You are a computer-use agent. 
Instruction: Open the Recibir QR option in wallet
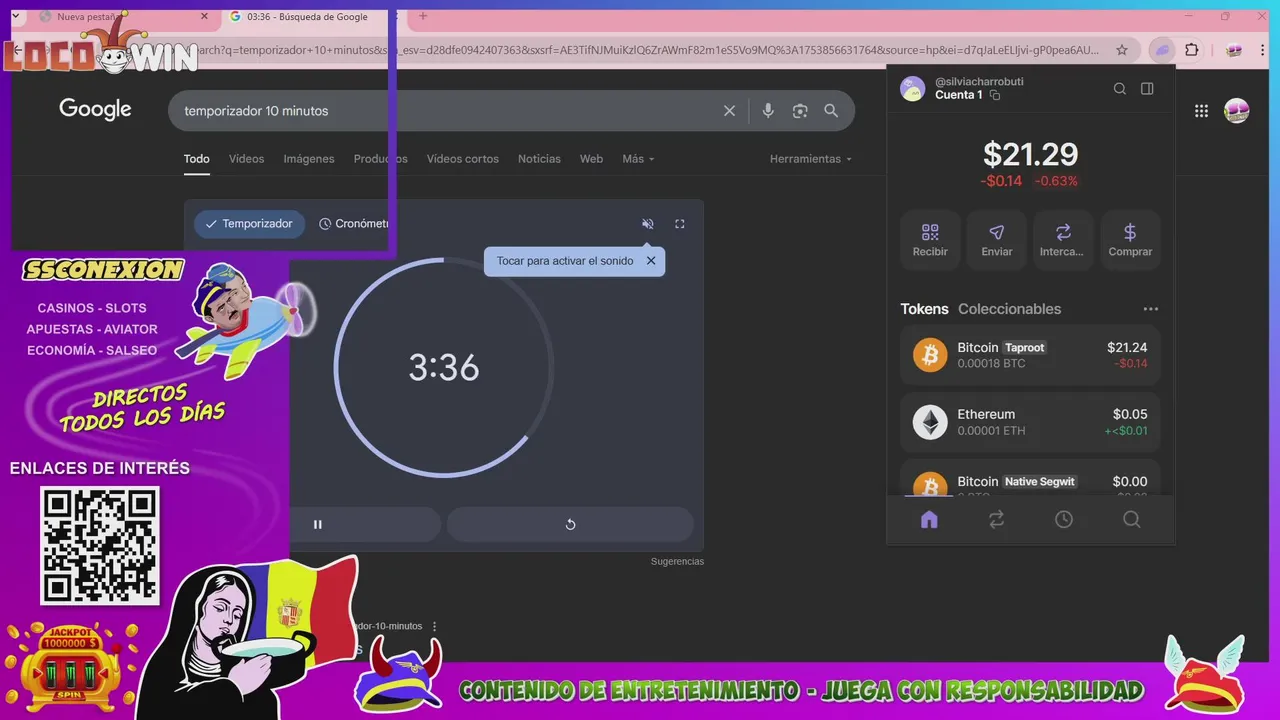click(x=930, y=240)
